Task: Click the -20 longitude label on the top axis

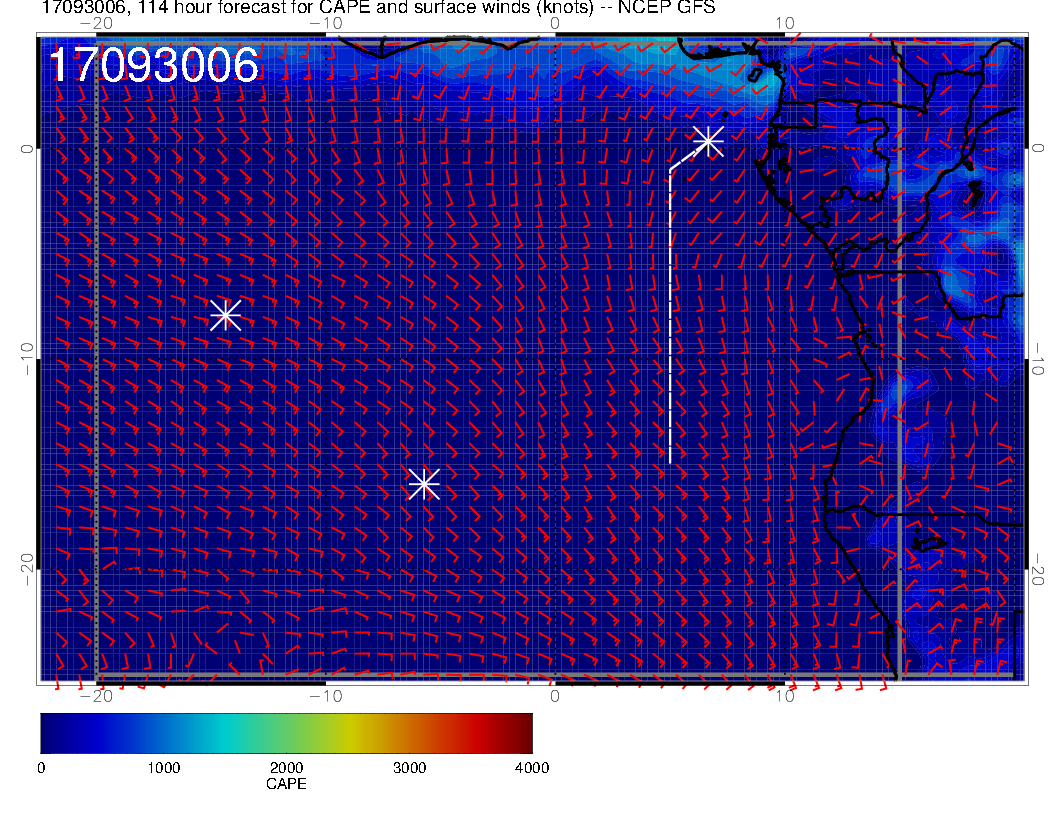Action: click(95, 23)
